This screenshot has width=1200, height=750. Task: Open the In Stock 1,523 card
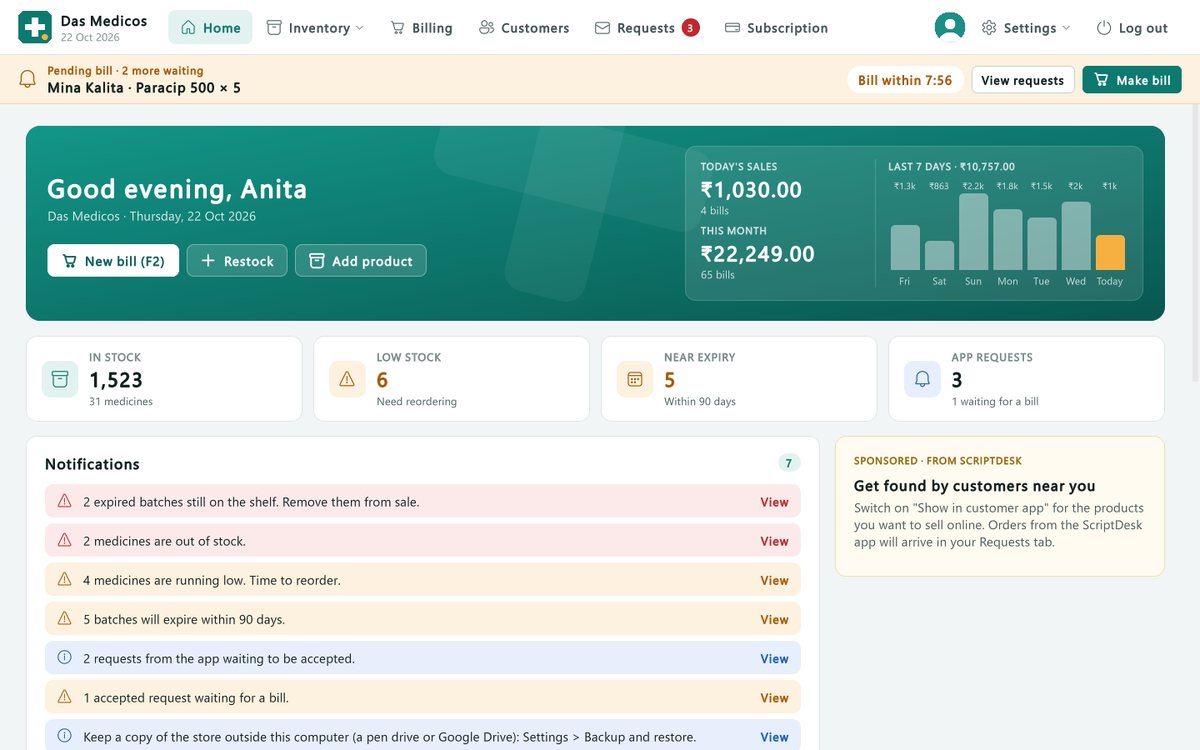[x=164, y=379]
